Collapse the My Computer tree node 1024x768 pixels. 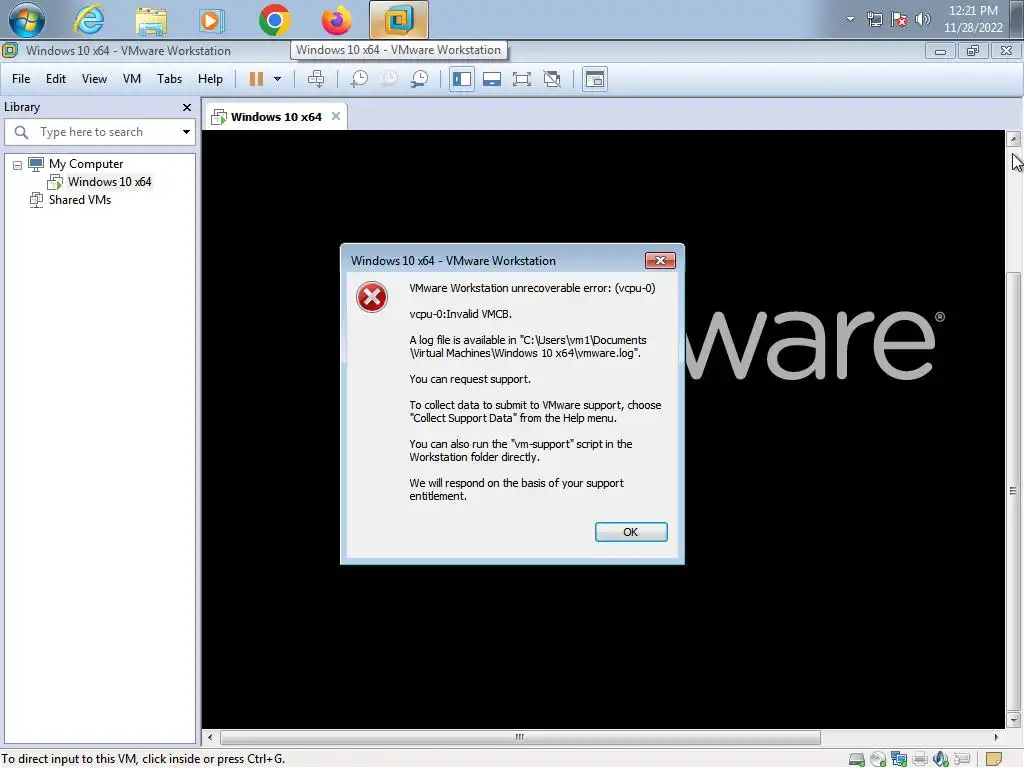pos(18,165)
